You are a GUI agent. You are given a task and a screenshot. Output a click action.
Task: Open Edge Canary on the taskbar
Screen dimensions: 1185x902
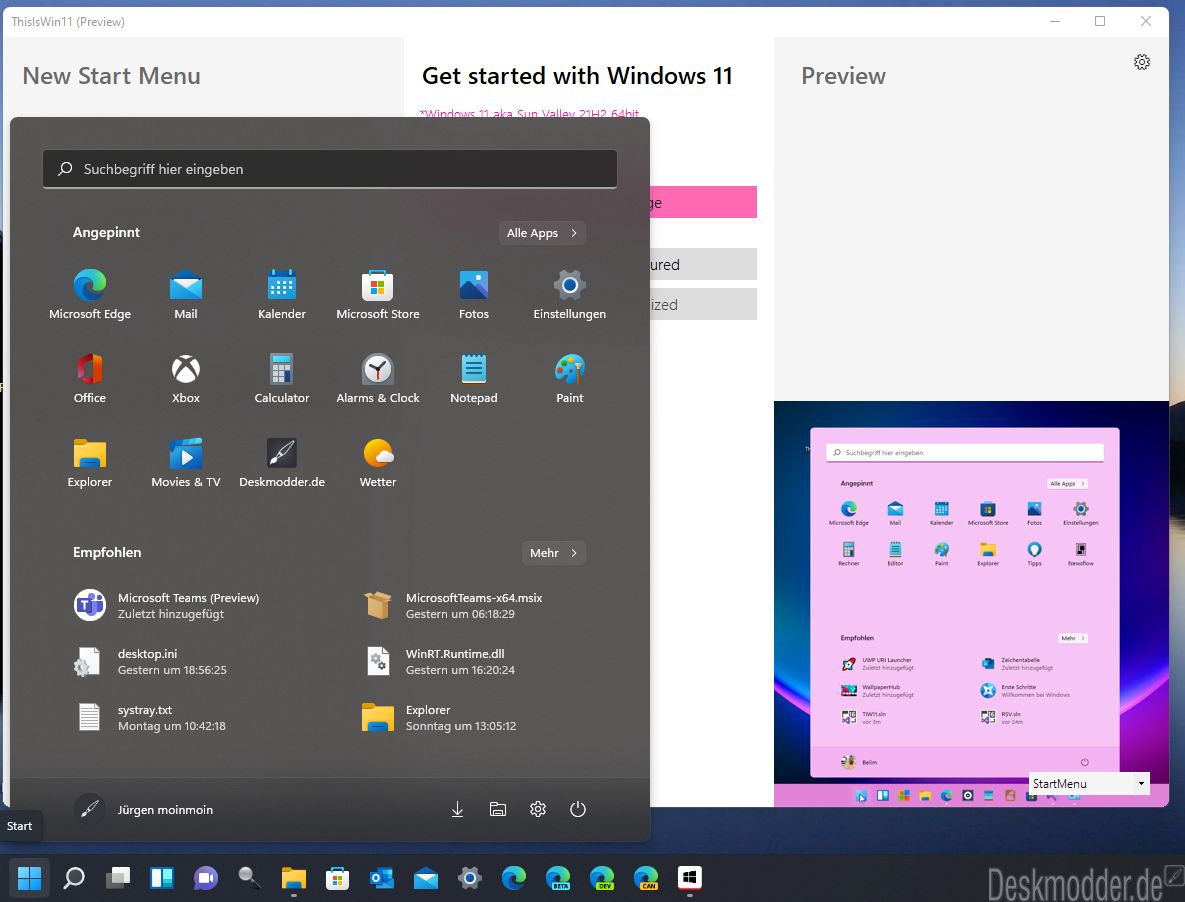[x=646, y=878]
